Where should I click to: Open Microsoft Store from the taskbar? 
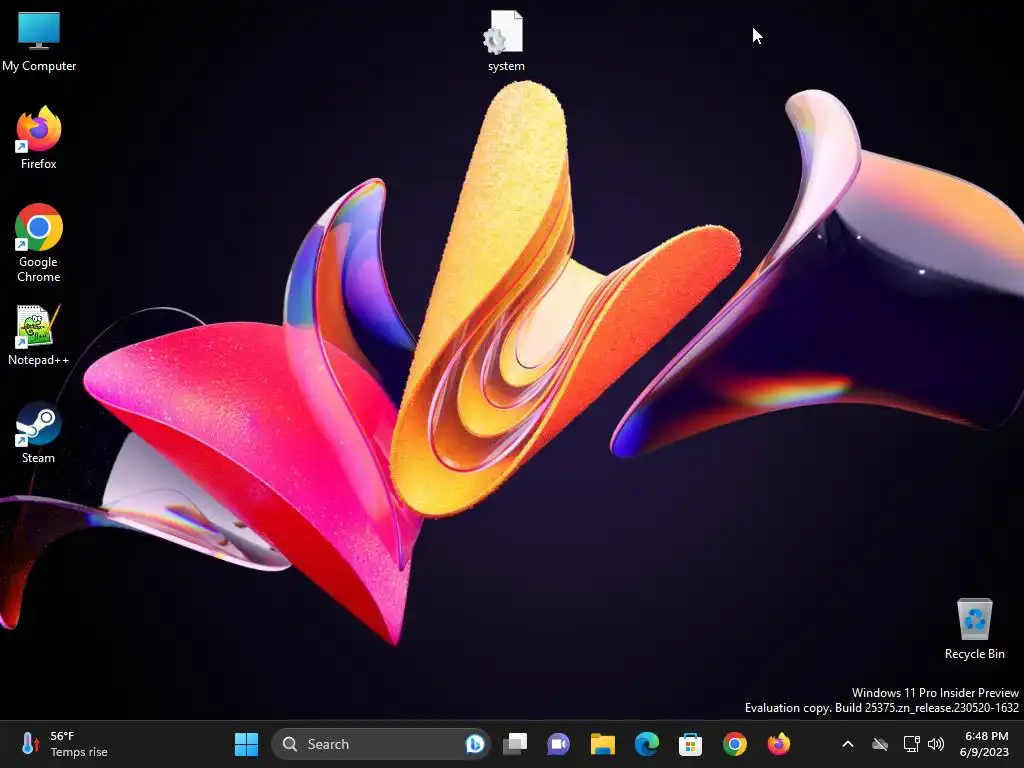tap(690, 744)
